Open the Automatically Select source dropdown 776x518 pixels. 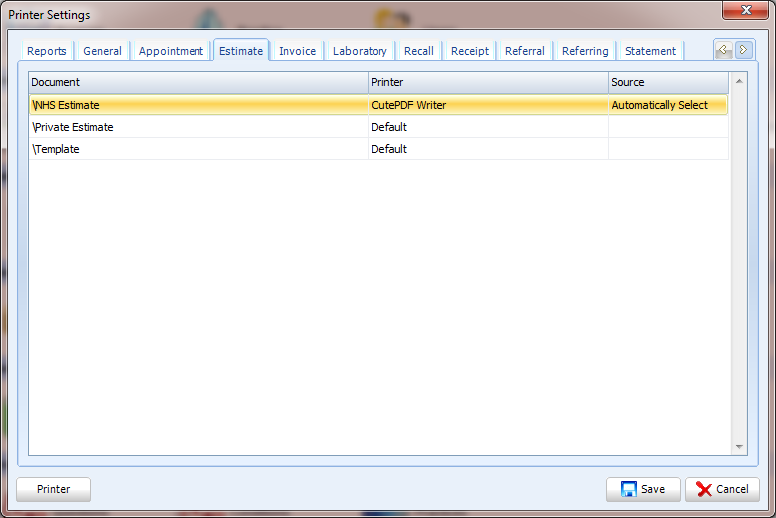tap(667, 105)
